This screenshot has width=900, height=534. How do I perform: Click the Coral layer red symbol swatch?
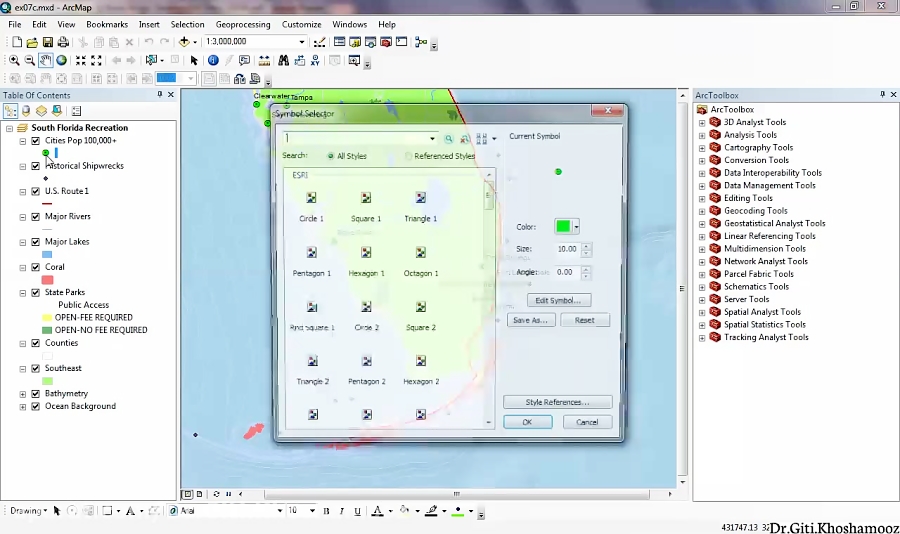[48, 280]
